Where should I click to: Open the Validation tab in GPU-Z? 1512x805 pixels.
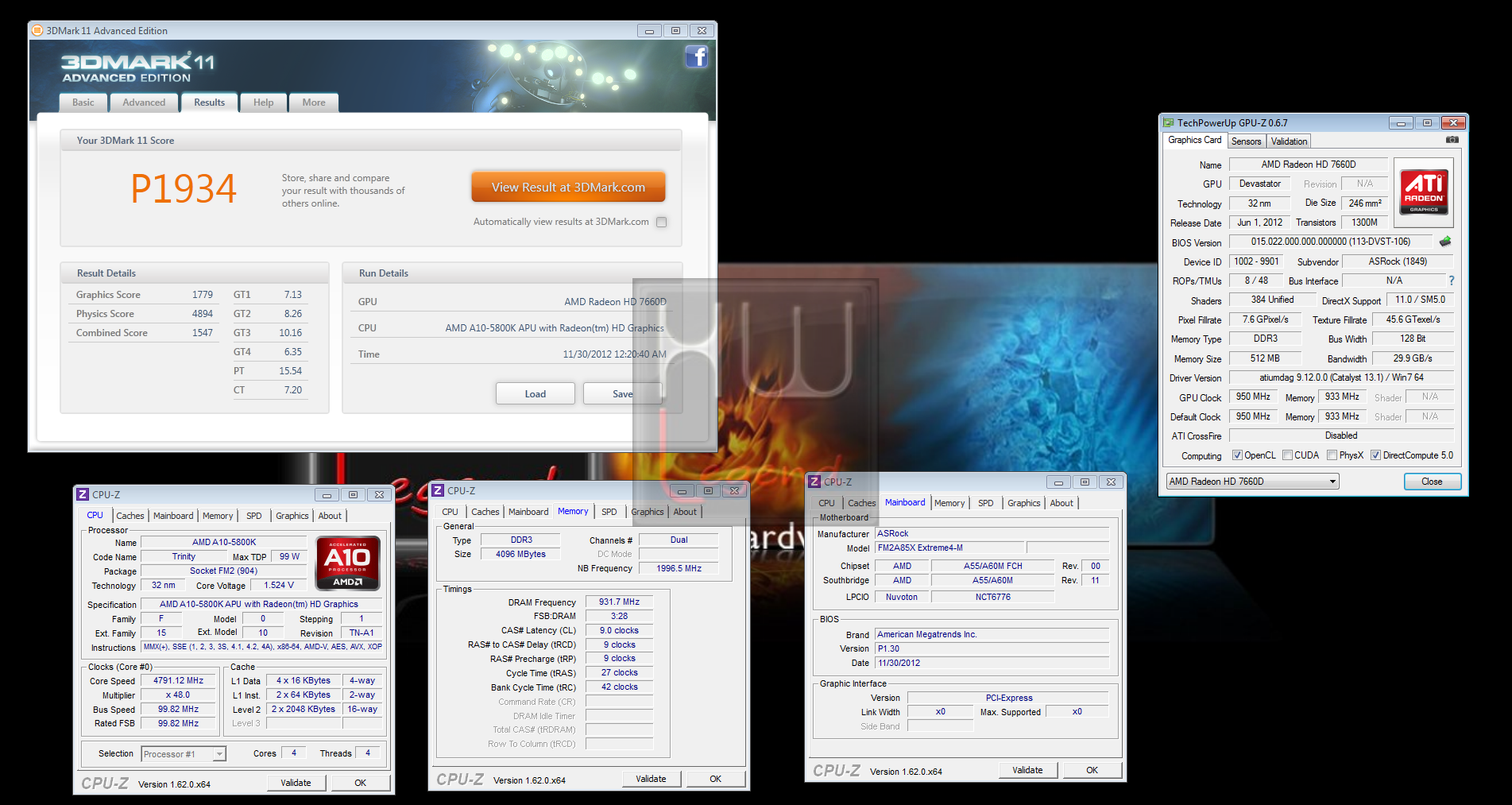tap(1289, 141)
